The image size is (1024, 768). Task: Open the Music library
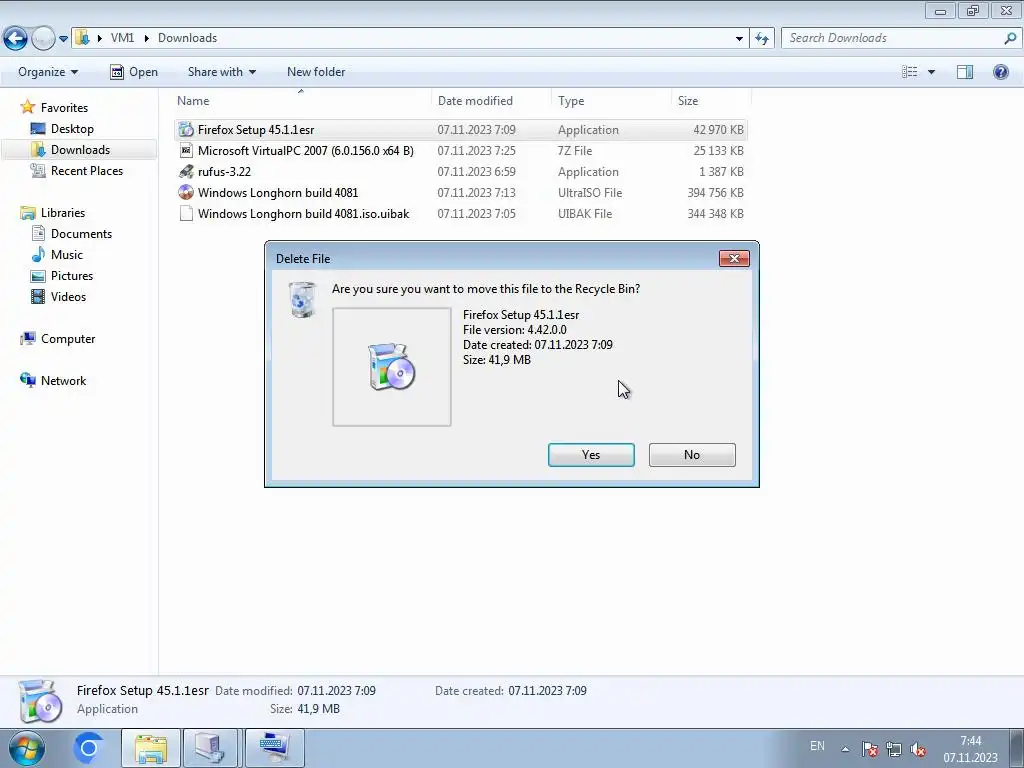pos(67,255)
